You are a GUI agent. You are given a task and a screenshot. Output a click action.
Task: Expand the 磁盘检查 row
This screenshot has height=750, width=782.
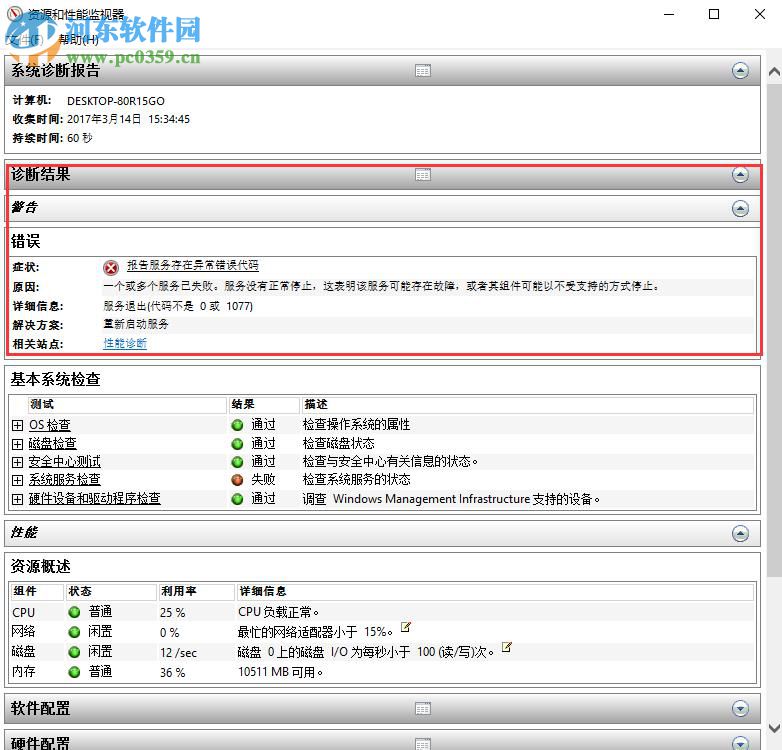pyautogui.click(x=17, y=444)
